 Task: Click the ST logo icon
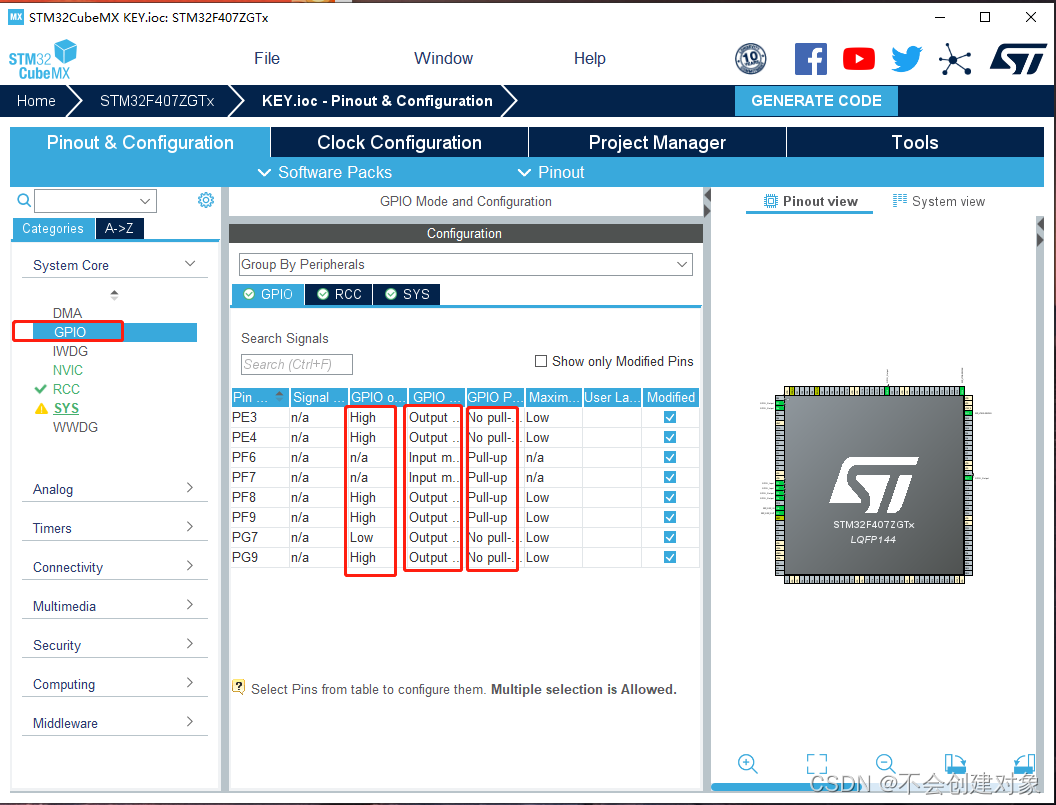tap(1018, 59)
